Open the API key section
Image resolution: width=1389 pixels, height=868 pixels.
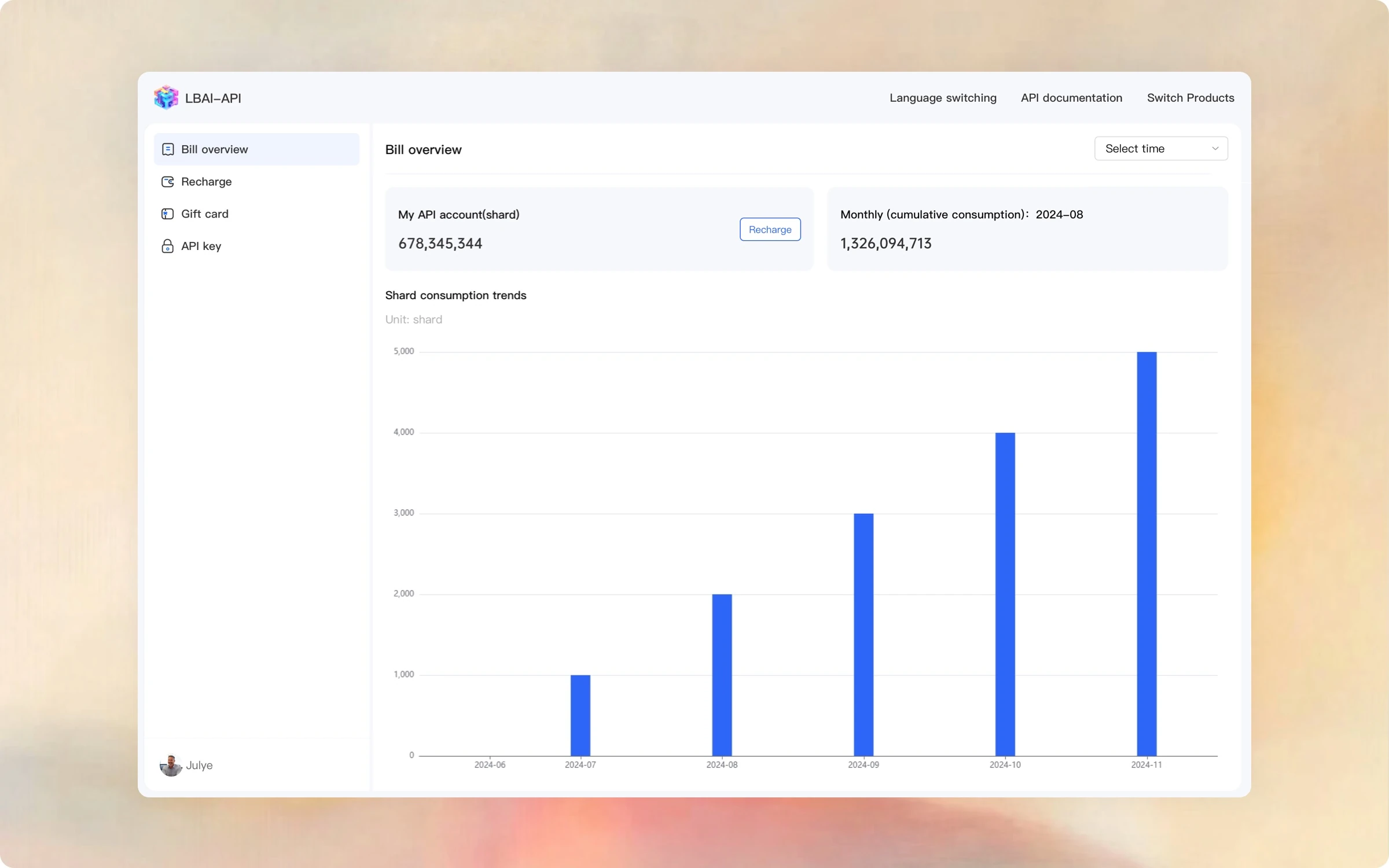[201, 247]
